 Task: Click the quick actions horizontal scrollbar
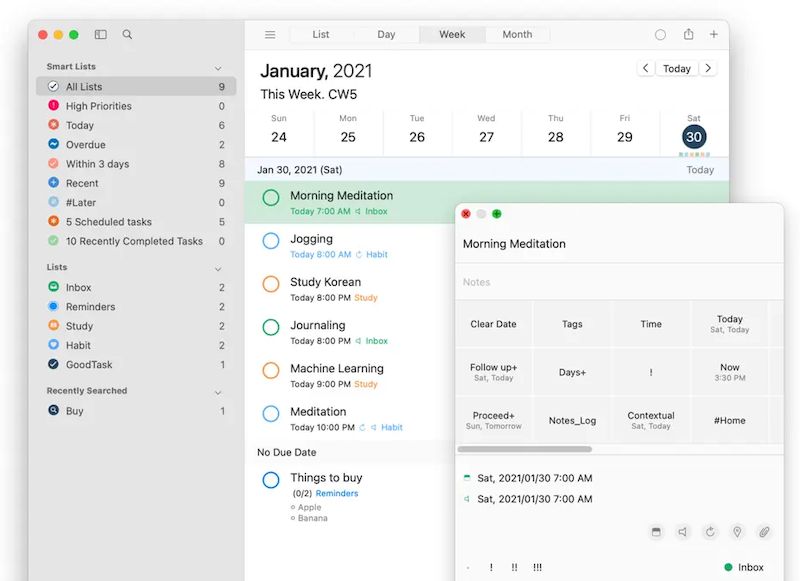[x=525, y=449]
